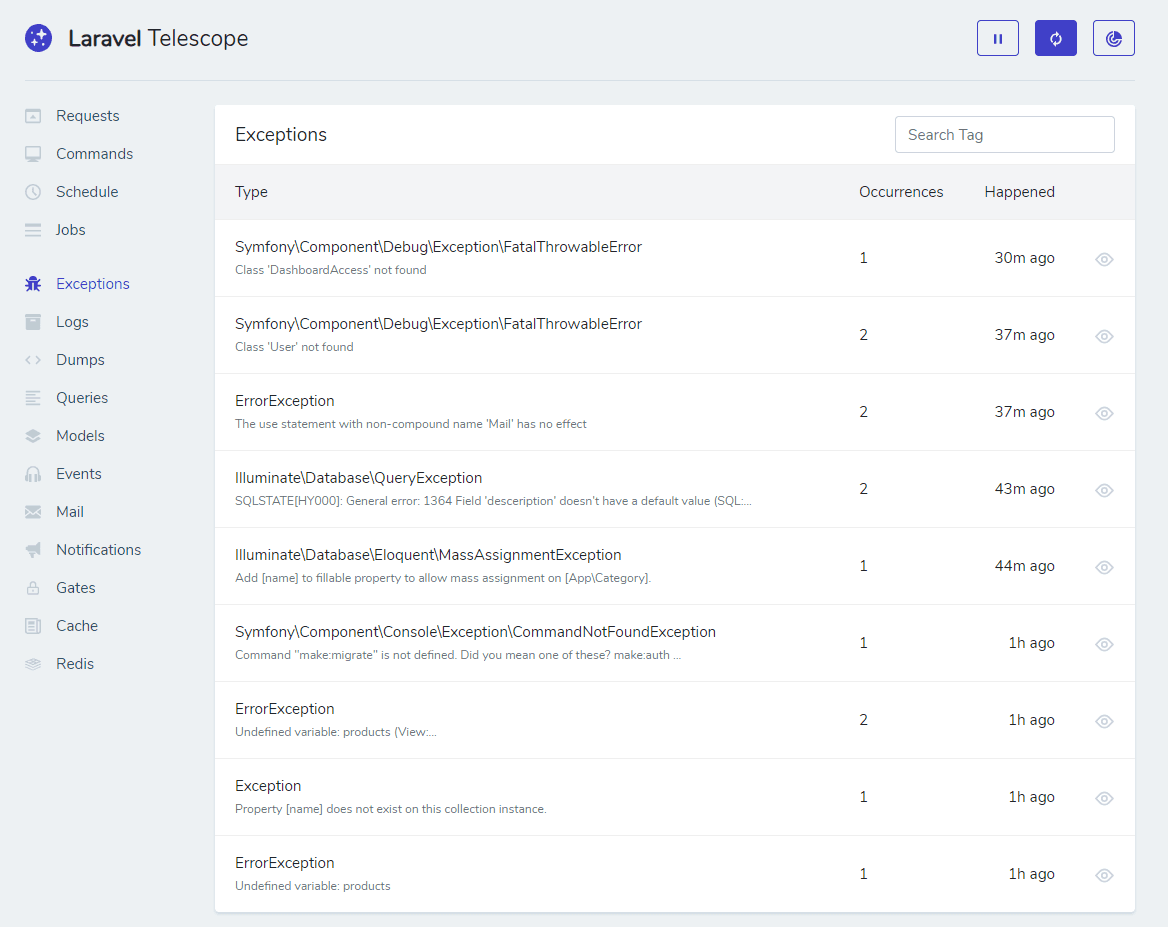Open the Requests section in the sidebar
The image size is (1168, 927).
click(x=87, y=115)
